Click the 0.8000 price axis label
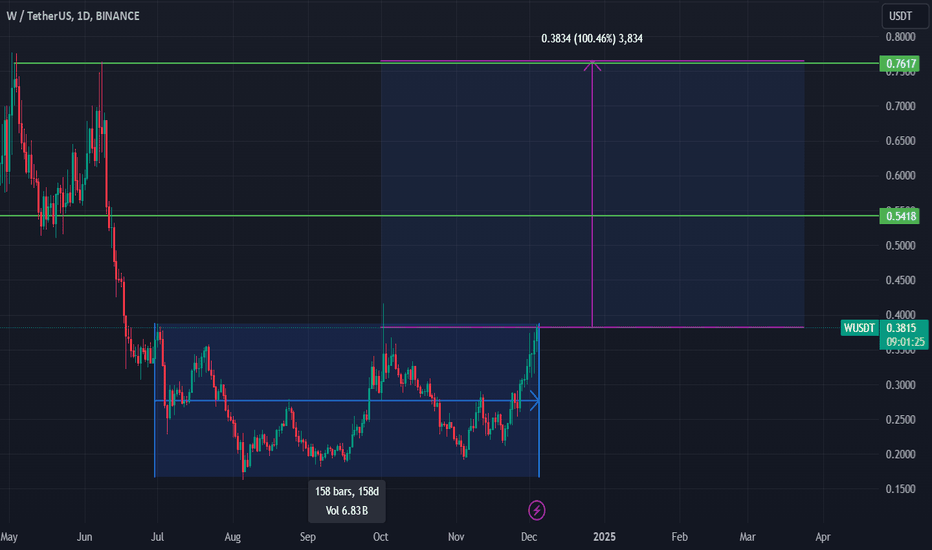This screenshot has width=932, height=550. (900, 37)
